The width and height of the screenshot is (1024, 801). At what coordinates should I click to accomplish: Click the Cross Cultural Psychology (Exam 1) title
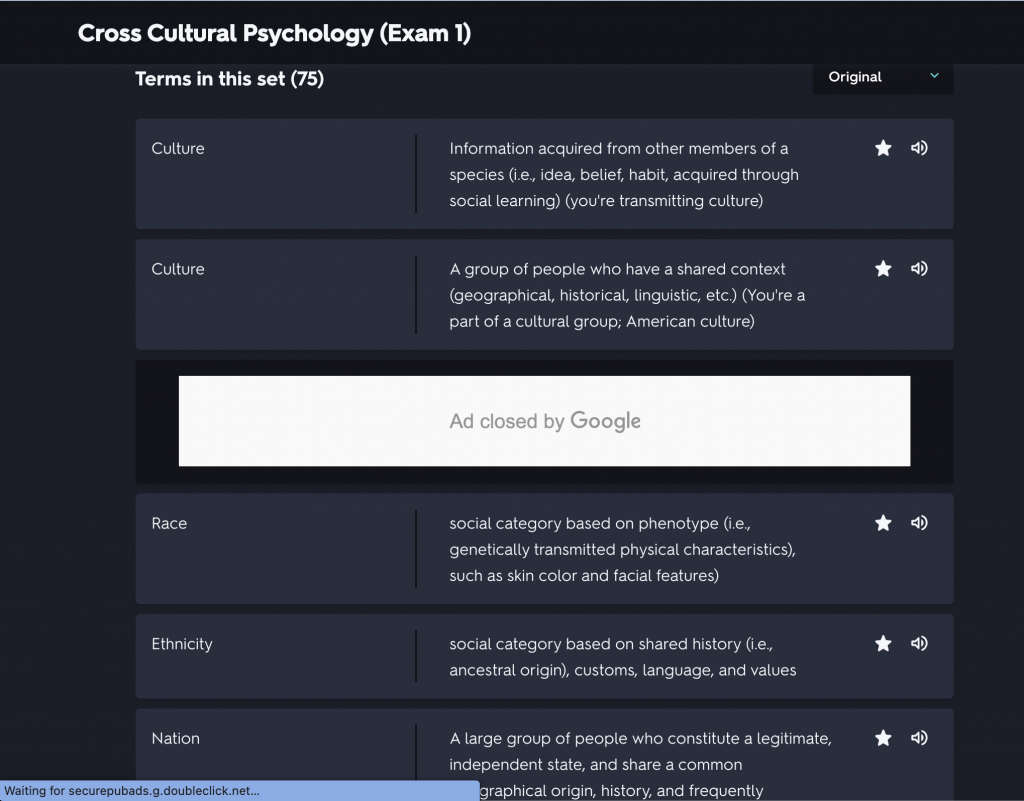(274, 33)
